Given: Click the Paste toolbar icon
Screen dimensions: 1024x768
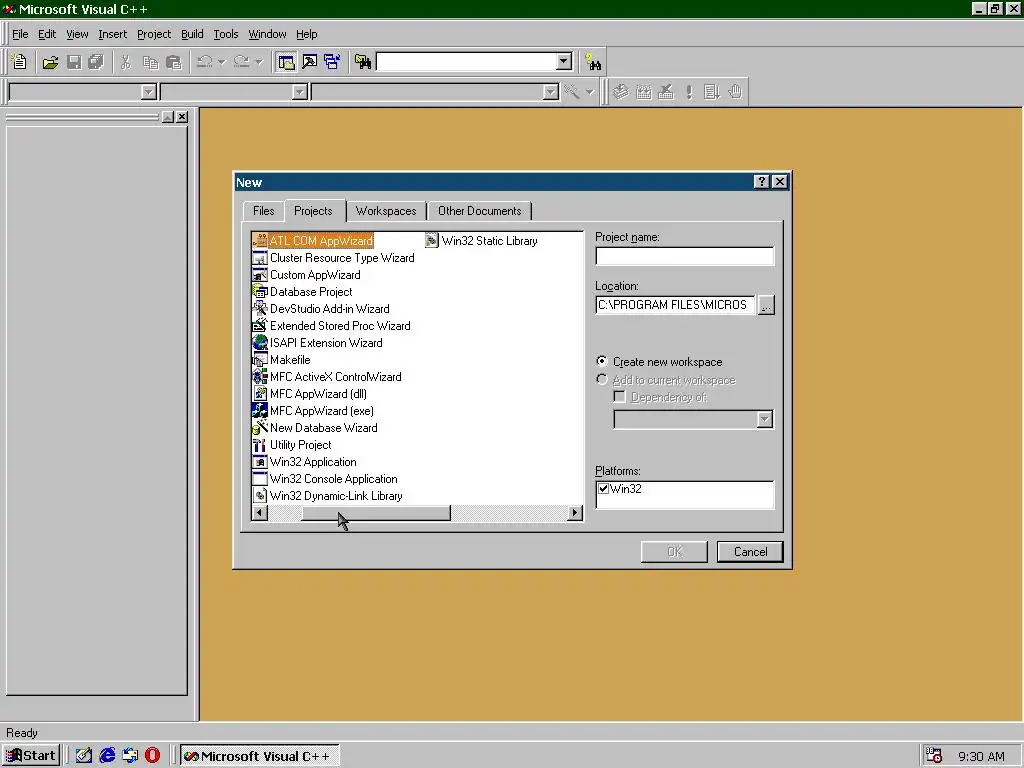Looking at the screenshot, I should pyautogui.click(x=174, y=62).
